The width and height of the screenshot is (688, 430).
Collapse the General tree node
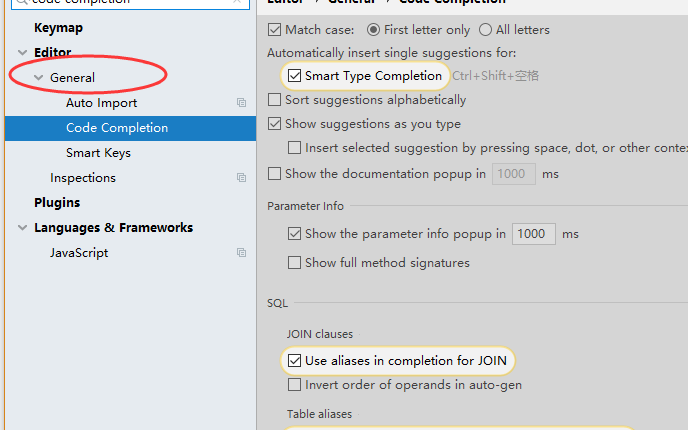(39, 78)
